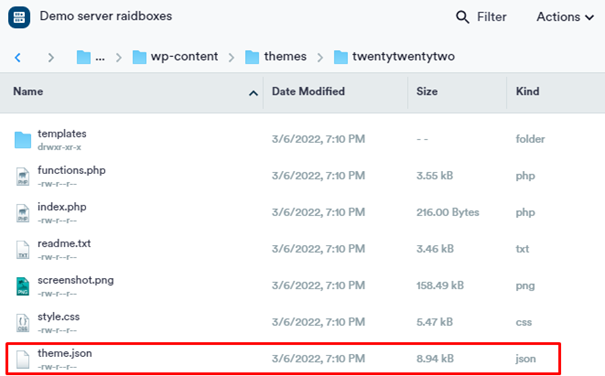Toggle the Name sort direction arrow
Viewport: 605px width, 376px height.
(253, 93)
